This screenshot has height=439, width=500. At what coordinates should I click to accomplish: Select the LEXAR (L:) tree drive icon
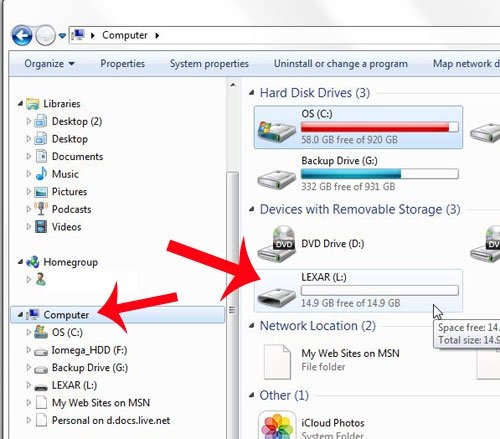41,387
